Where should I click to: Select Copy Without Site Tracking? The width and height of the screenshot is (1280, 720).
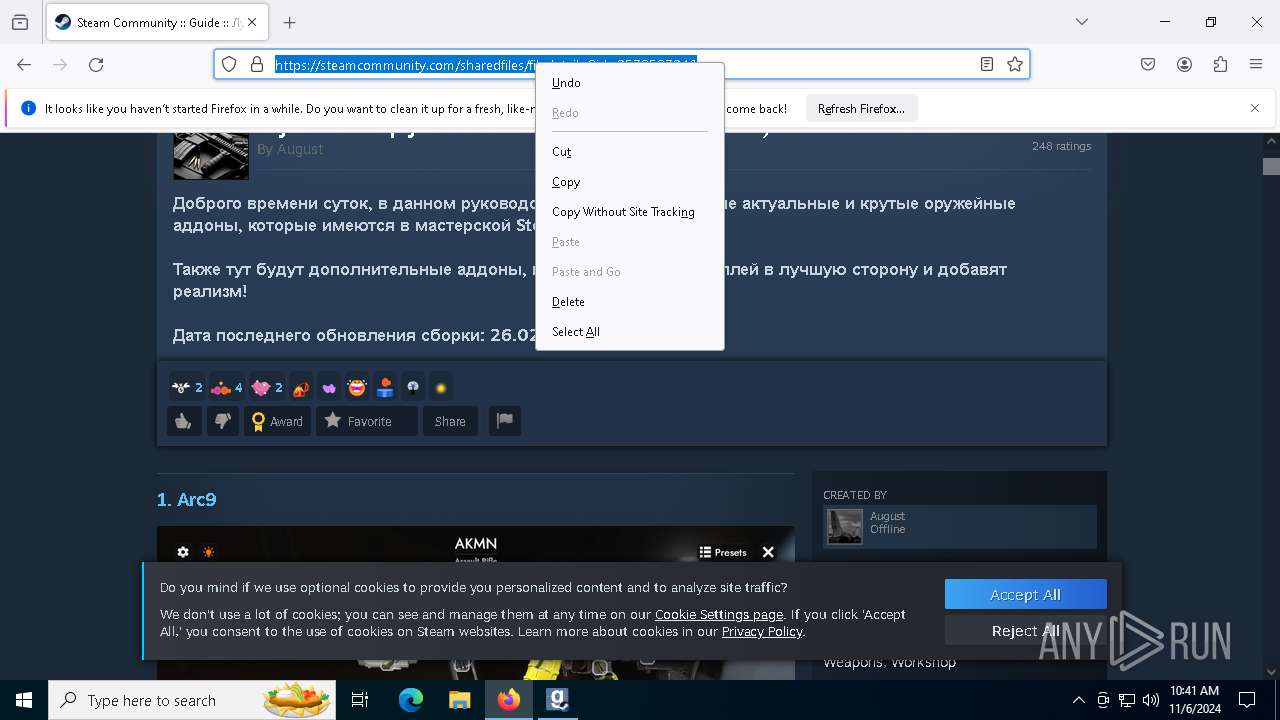[629, 212]
